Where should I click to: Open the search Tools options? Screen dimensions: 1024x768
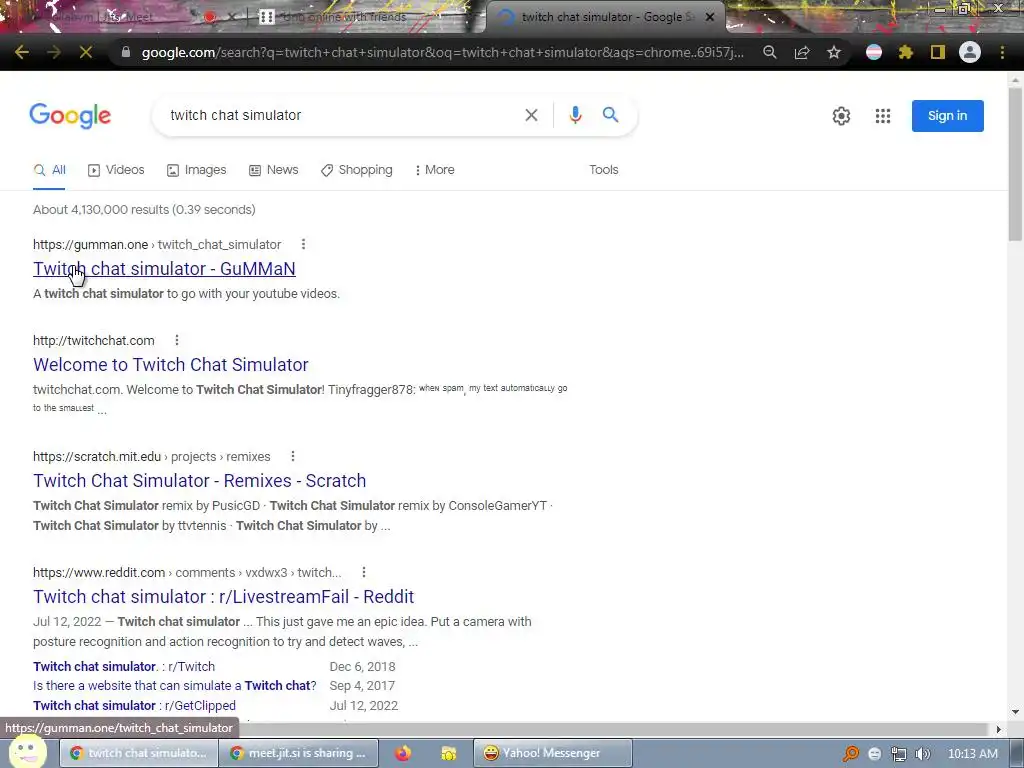click(x=603, y=170)
